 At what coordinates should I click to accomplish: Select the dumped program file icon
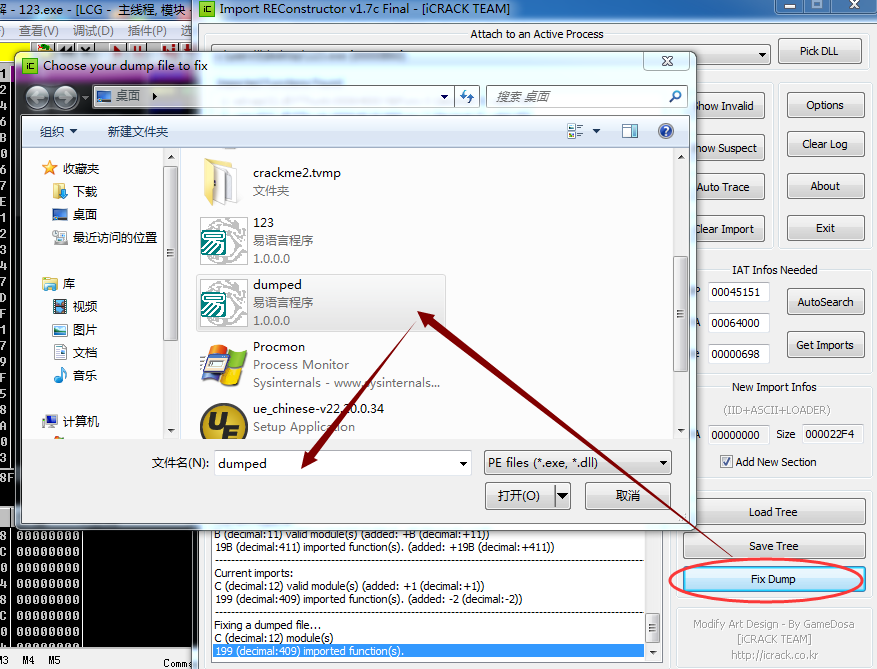tap(224, 303)
